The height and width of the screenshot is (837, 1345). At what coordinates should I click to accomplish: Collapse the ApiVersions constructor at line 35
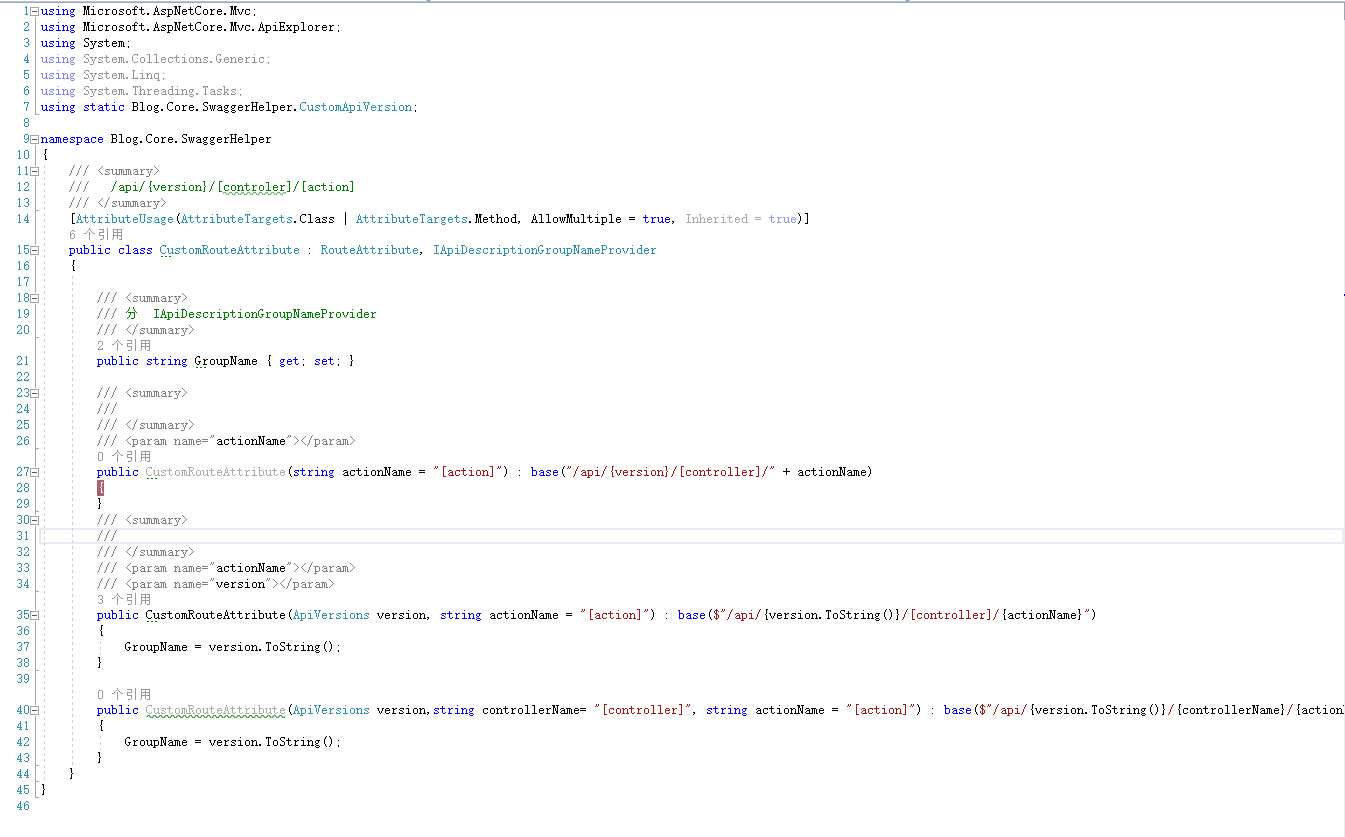(33, 615)
